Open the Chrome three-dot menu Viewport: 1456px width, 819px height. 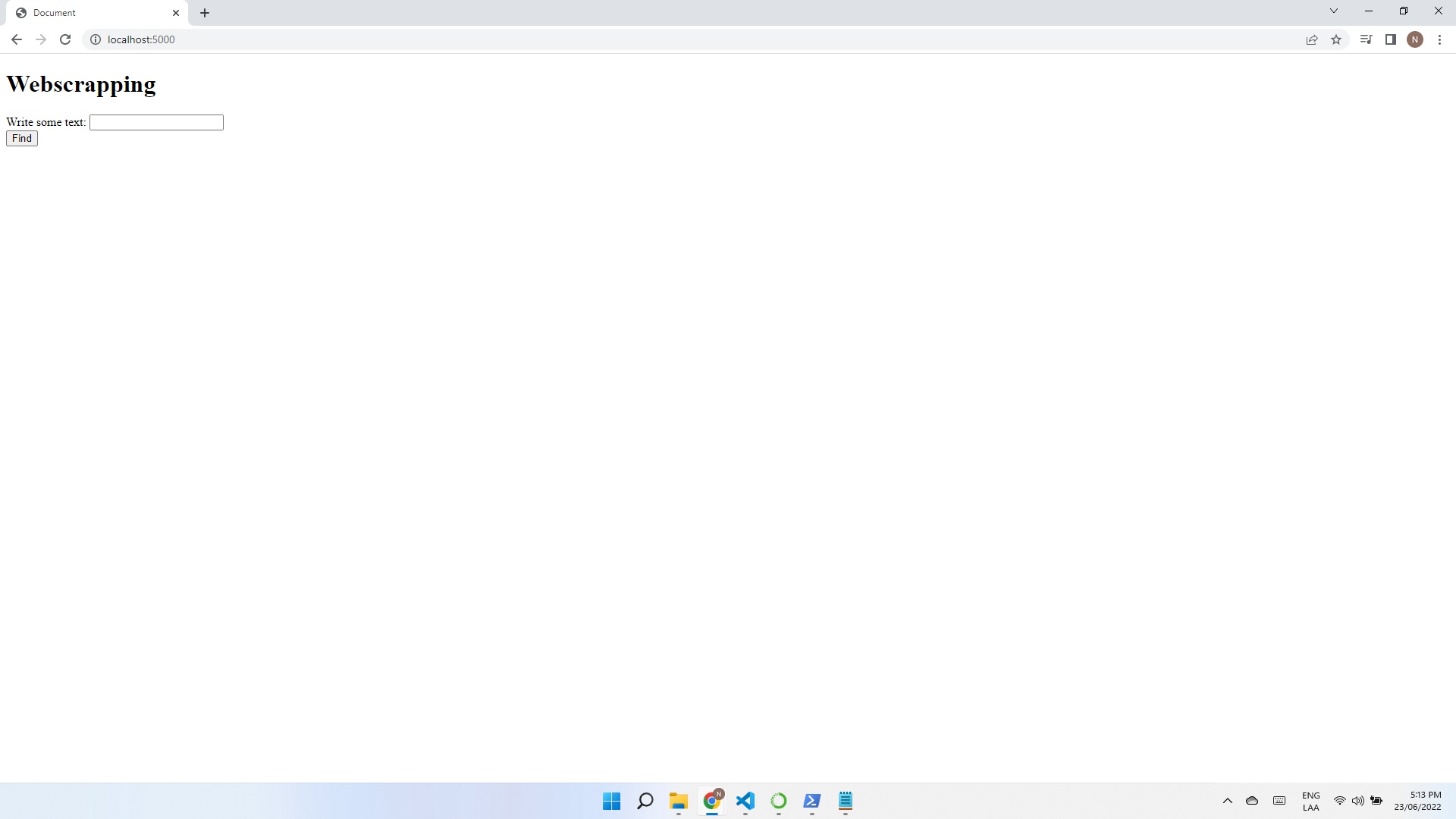click(1439, 39)
